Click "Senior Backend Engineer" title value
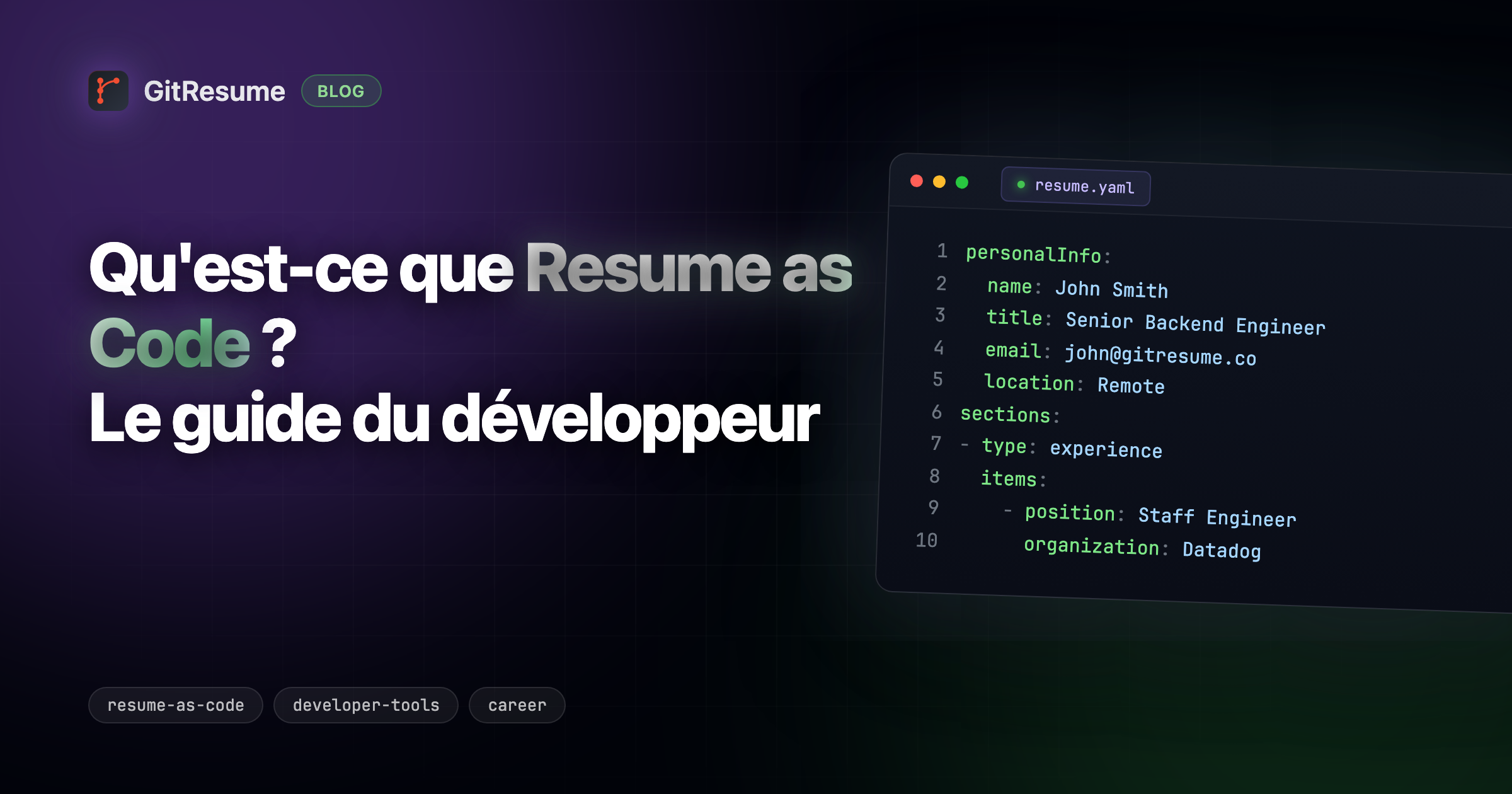Screen dimensions: 1512x794 [x=1196, y=324]
